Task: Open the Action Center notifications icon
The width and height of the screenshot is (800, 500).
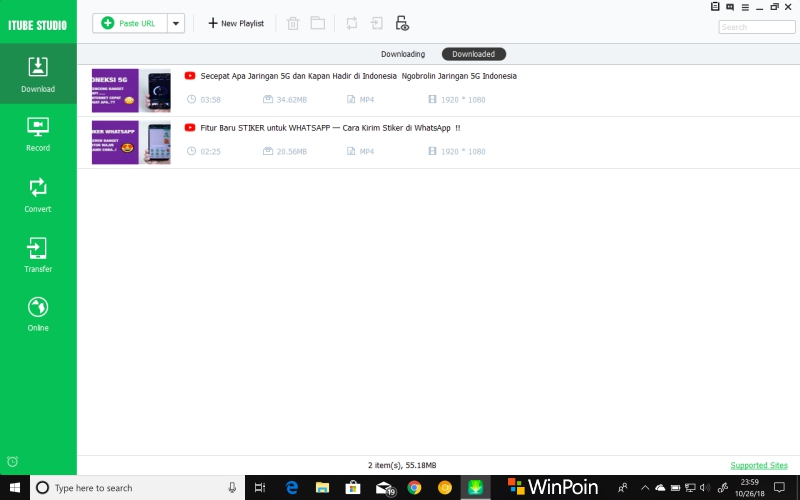Action: 779,488
